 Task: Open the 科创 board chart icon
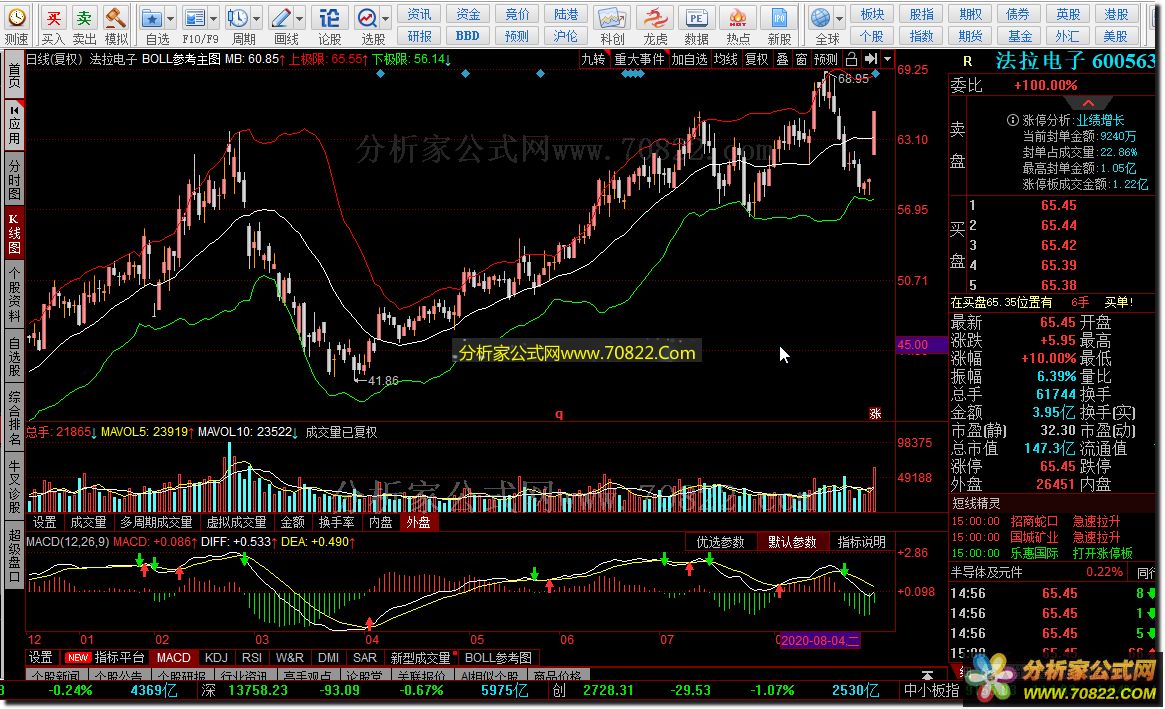coord(611,18)
